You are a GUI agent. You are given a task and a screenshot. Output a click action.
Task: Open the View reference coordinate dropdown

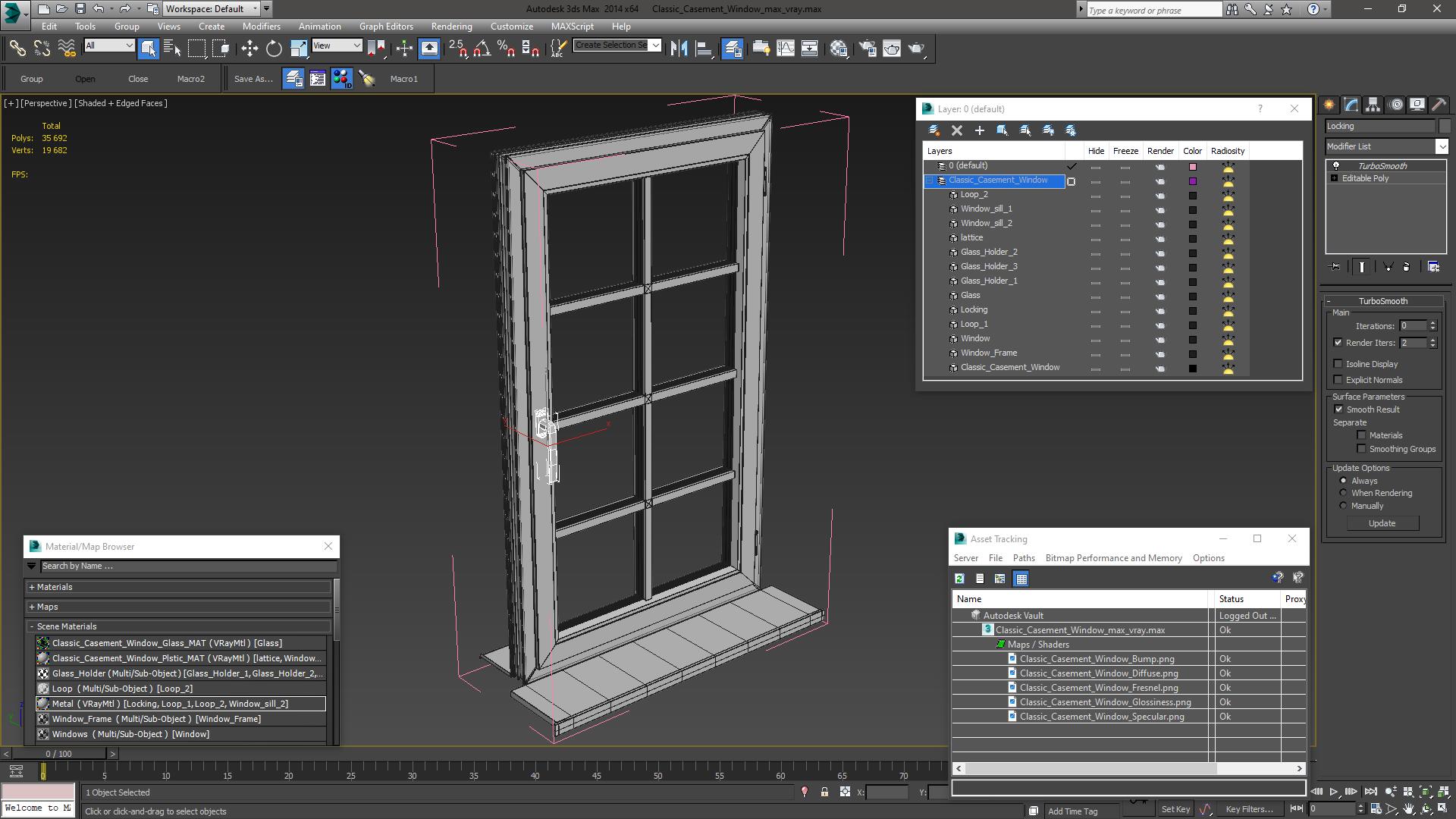click(337, 45)
